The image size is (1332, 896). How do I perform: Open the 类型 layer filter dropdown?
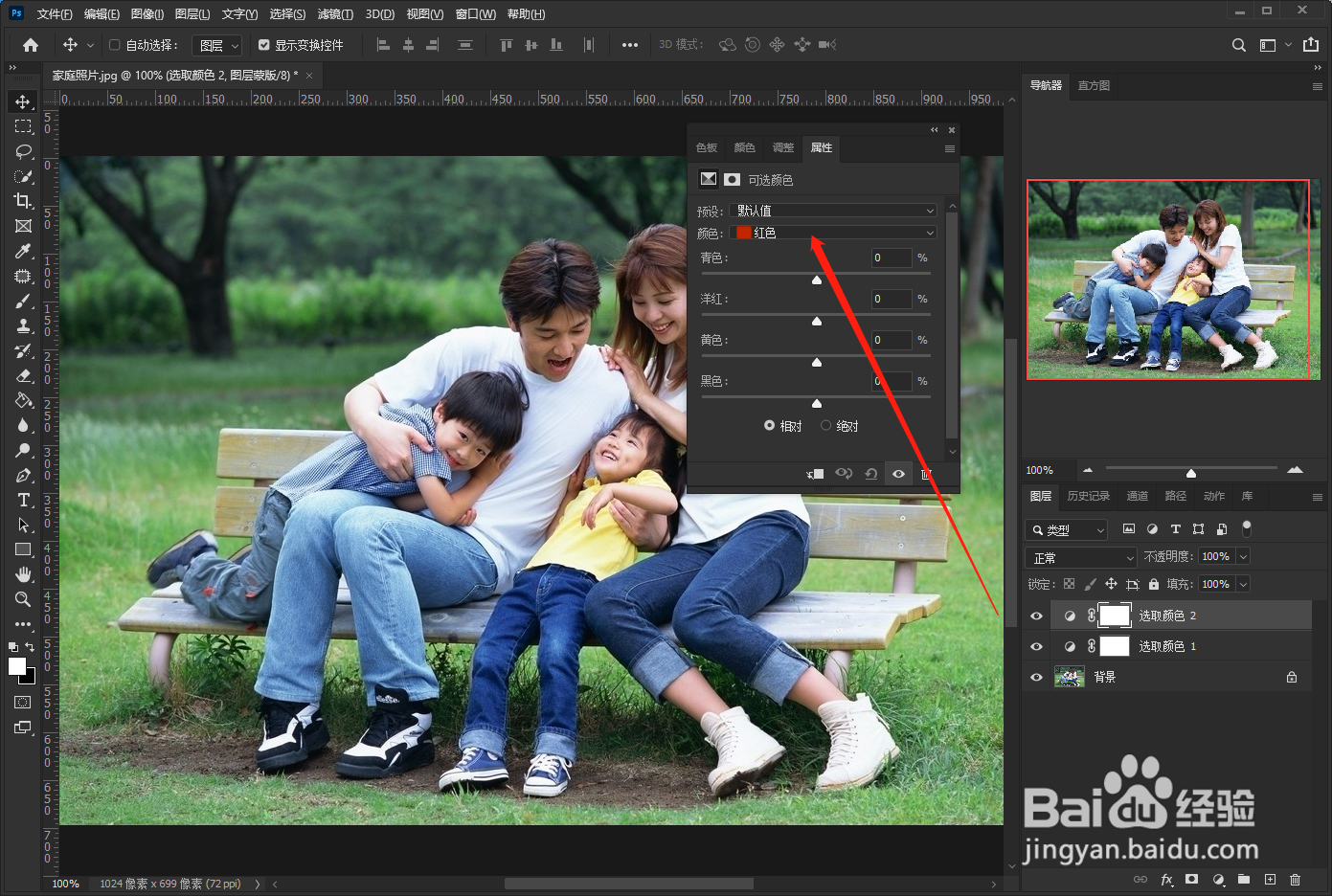click(1066, 529)
